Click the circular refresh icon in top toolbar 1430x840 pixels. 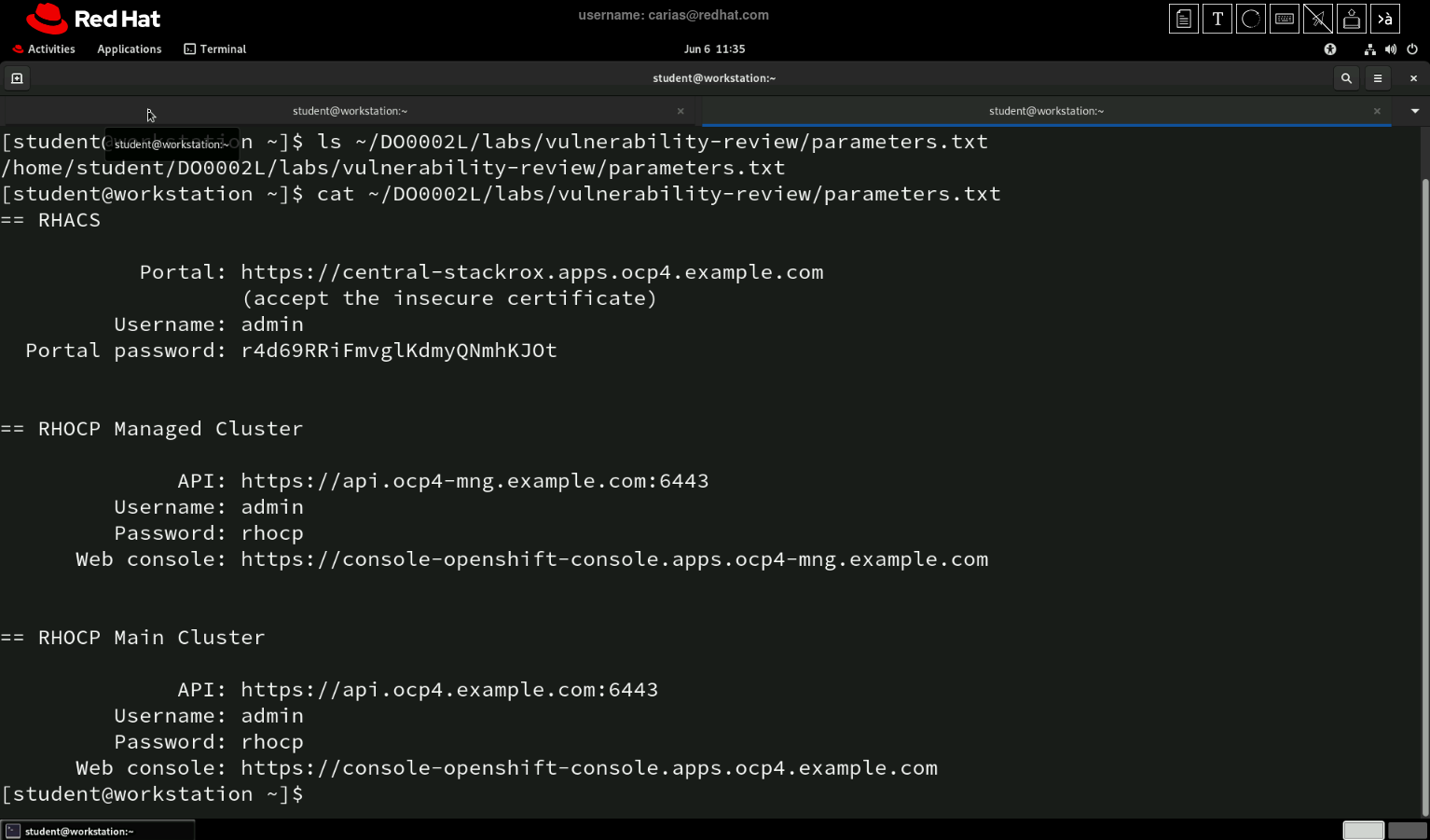coord(1251,19)
